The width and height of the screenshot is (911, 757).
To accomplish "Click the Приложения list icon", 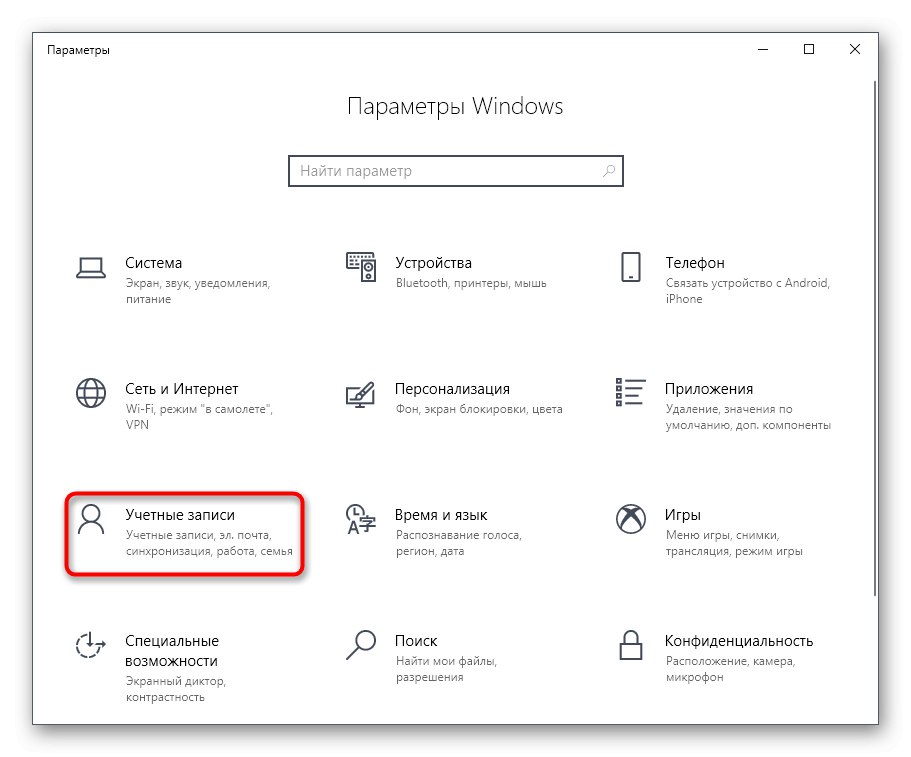I will 631,392.
